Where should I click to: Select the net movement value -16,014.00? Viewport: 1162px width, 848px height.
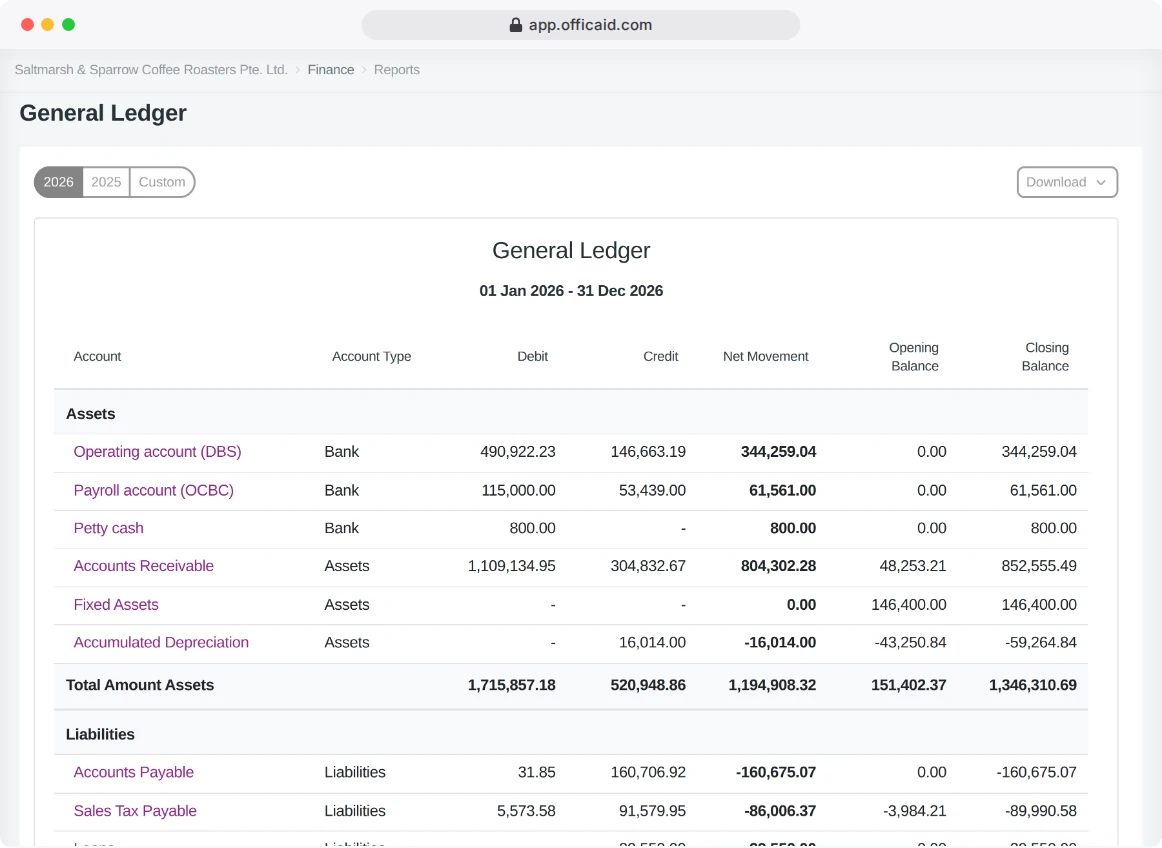[780, 642]
